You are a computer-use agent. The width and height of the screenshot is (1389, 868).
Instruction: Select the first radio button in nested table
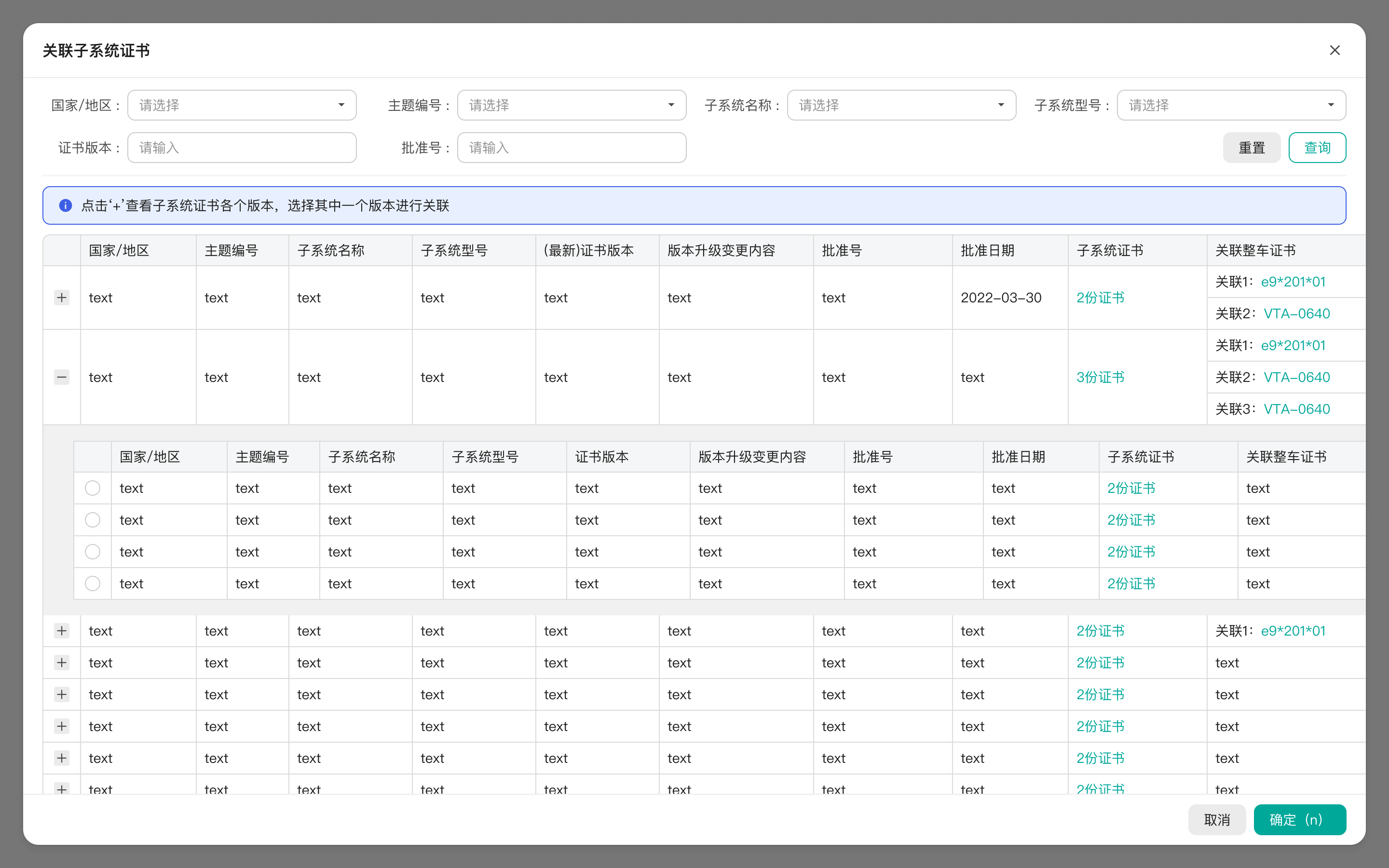[93, 488]
